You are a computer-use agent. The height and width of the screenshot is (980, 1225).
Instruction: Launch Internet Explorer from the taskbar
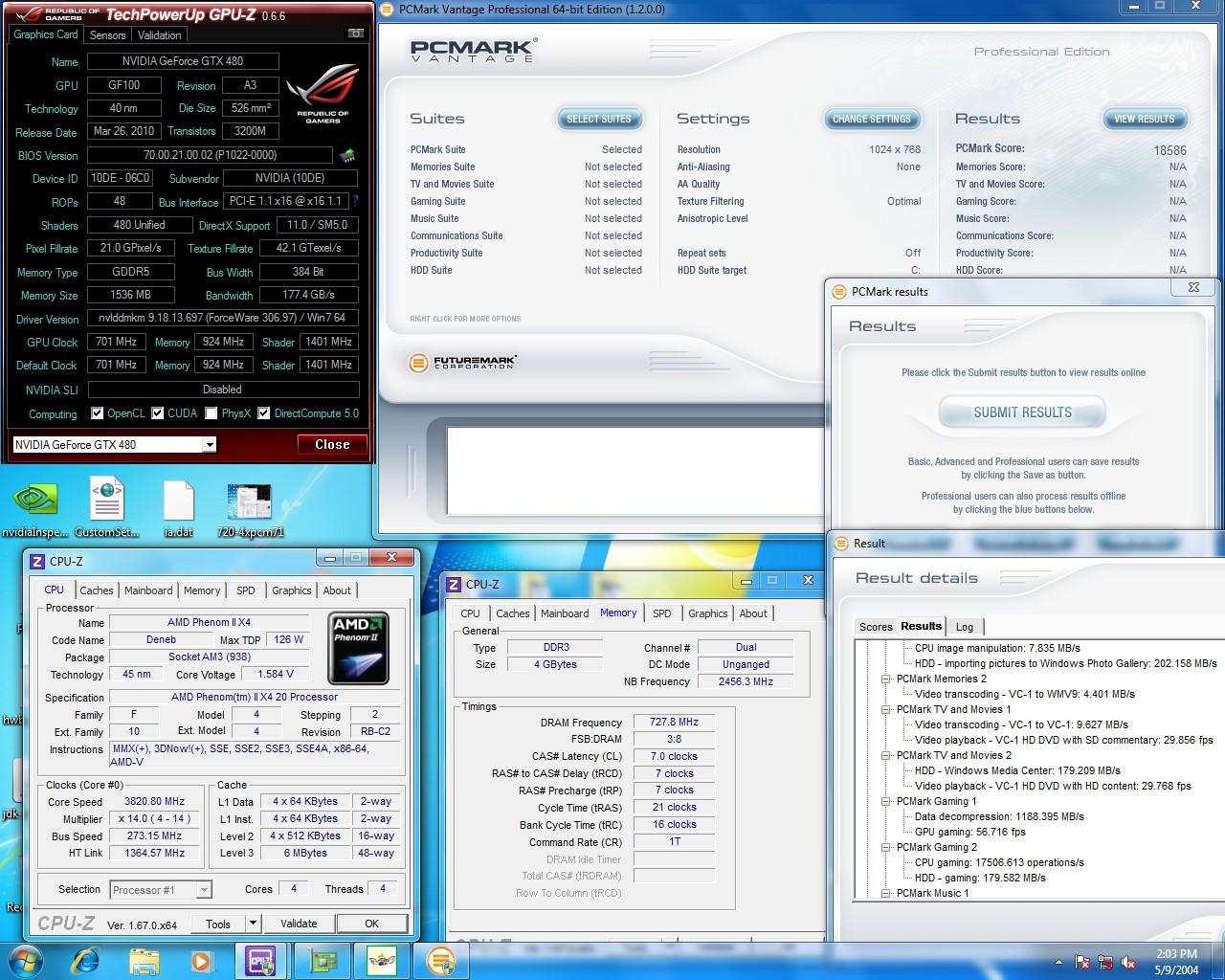point(86,960)
